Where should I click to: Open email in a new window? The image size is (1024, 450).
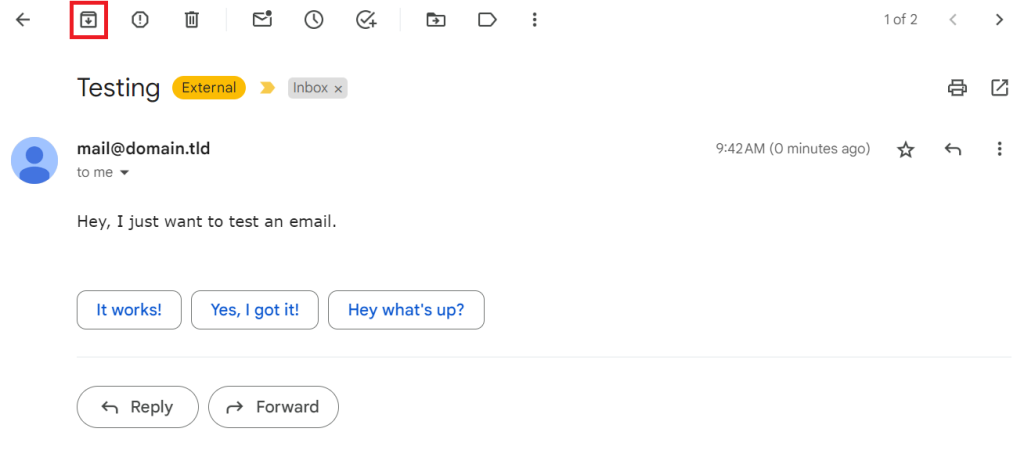point(999,88)
